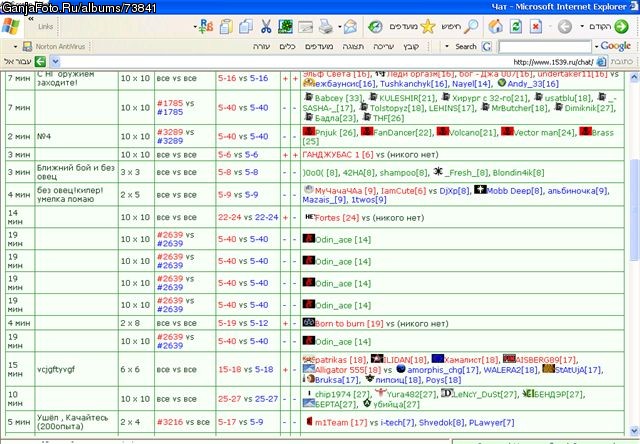Image resolution: width=640 pixels, height=444 pixels.
Task: Click the green Go (עבור אל) arrow
Action: tap(40, 62)
